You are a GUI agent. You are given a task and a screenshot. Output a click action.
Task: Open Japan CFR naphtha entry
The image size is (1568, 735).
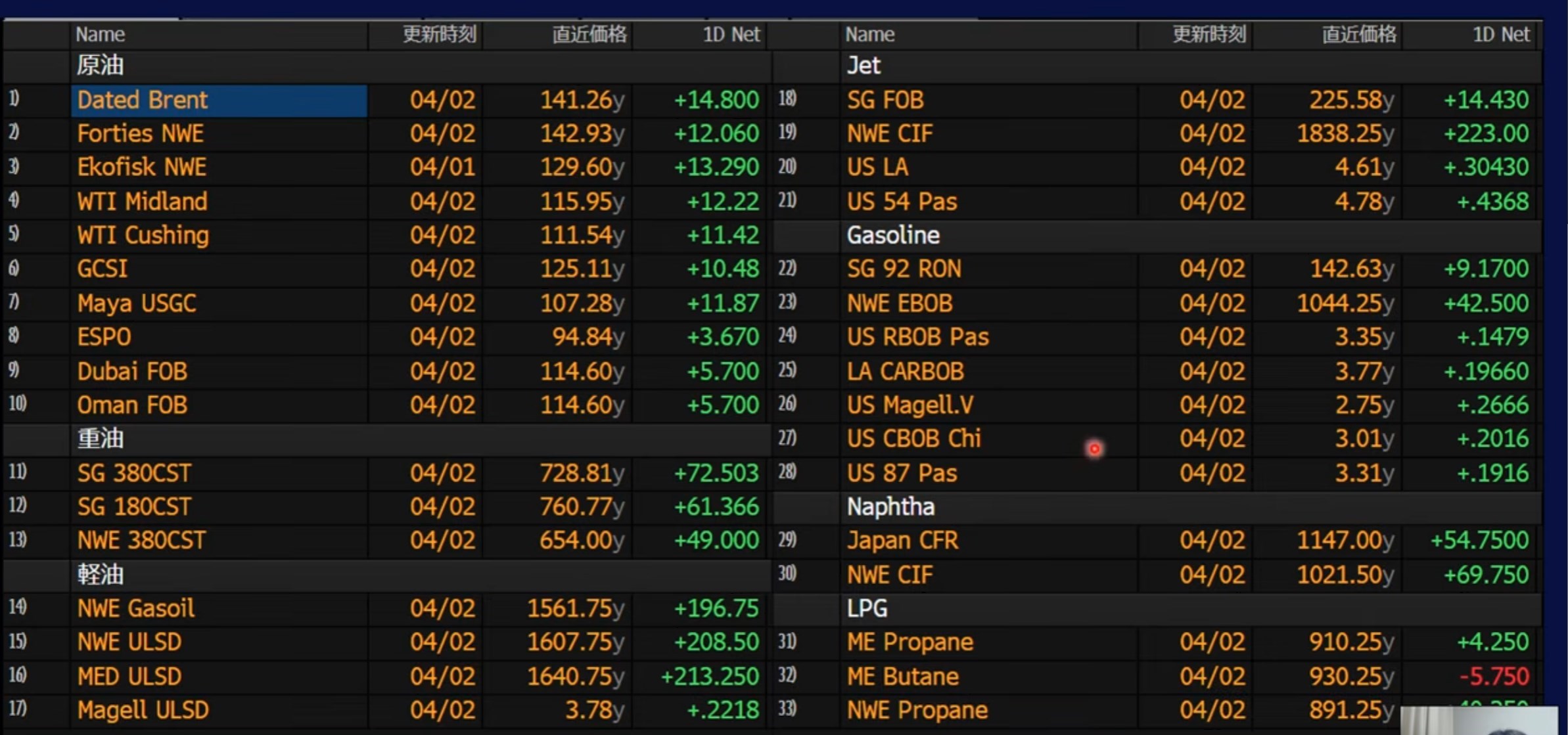tap(902, 541)
